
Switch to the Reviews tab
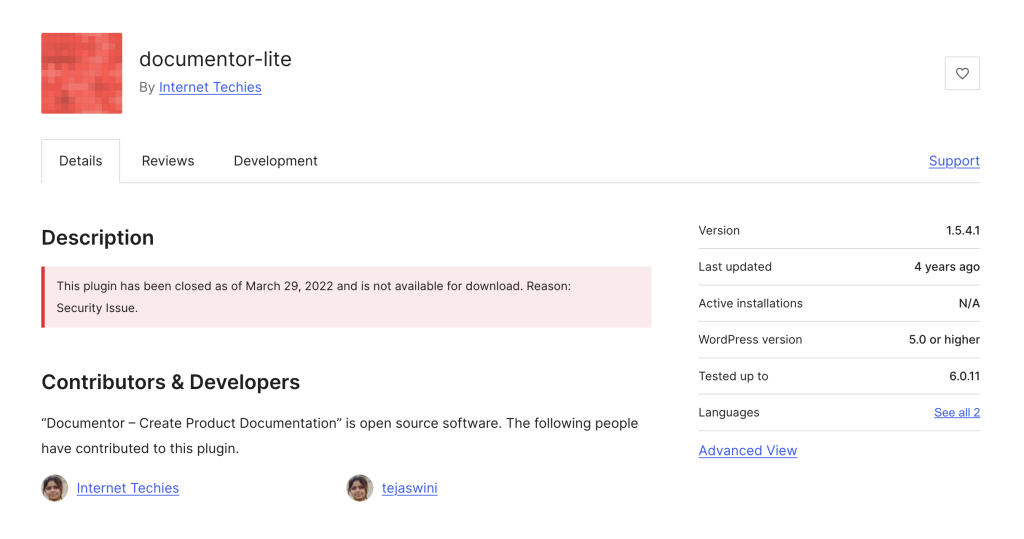pyautogui.click(x=168, y=161)
